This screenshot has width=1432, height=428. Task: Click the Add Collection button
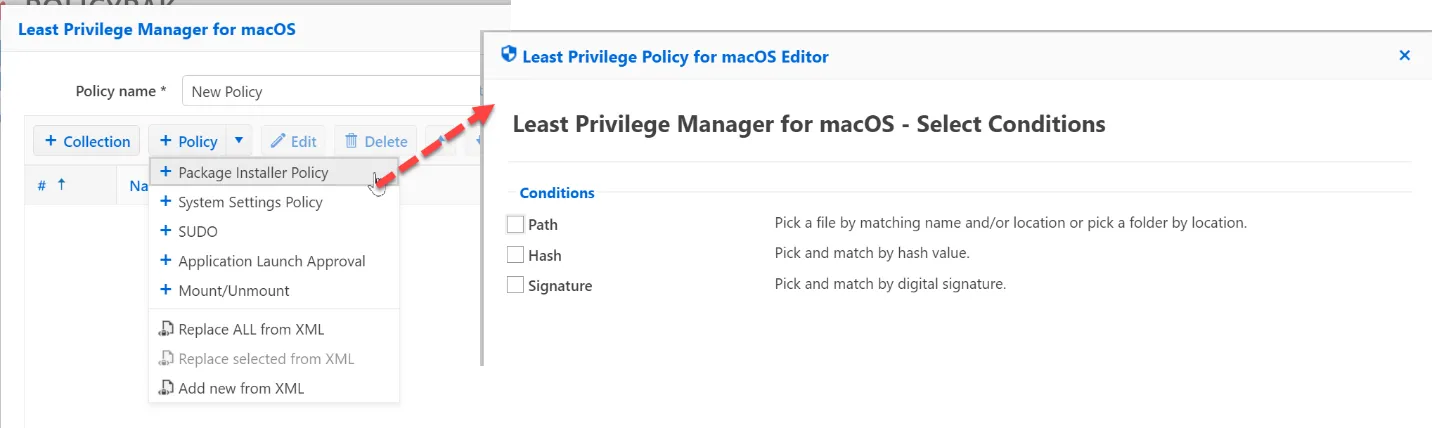pyautogui.click(x=88, y=141)
